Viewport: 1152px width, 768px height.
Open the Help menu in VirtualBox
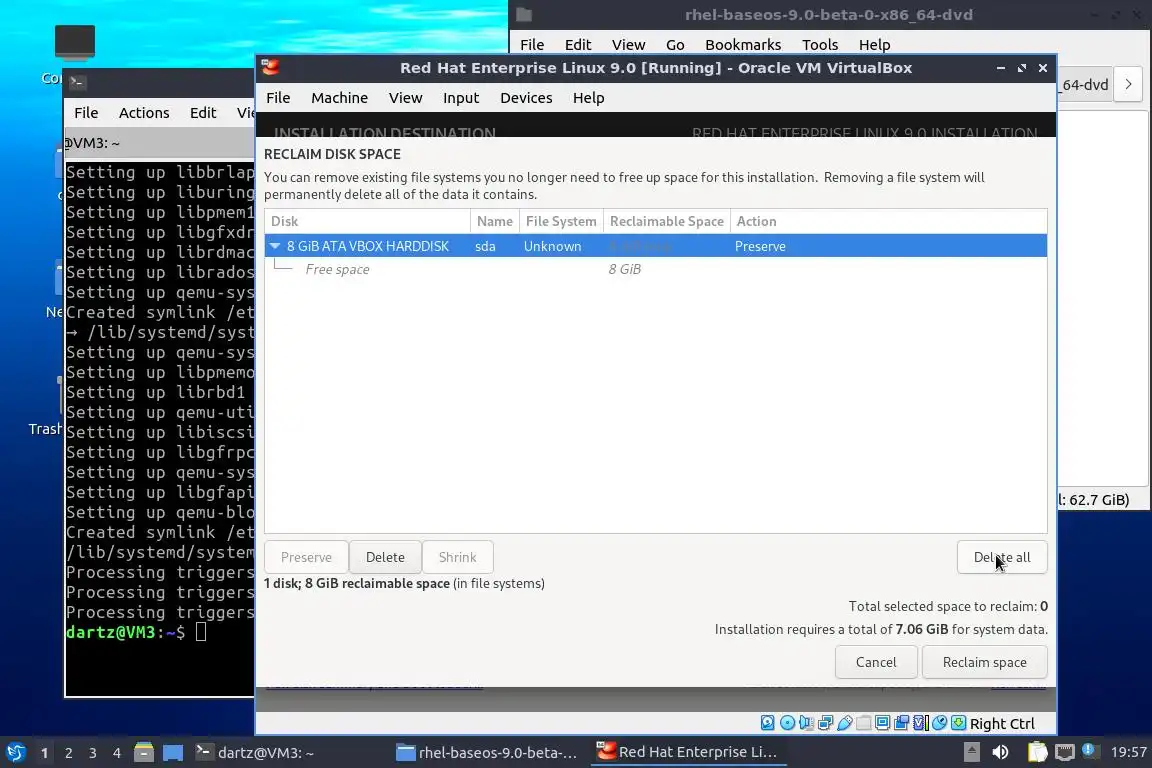point(588,98)
